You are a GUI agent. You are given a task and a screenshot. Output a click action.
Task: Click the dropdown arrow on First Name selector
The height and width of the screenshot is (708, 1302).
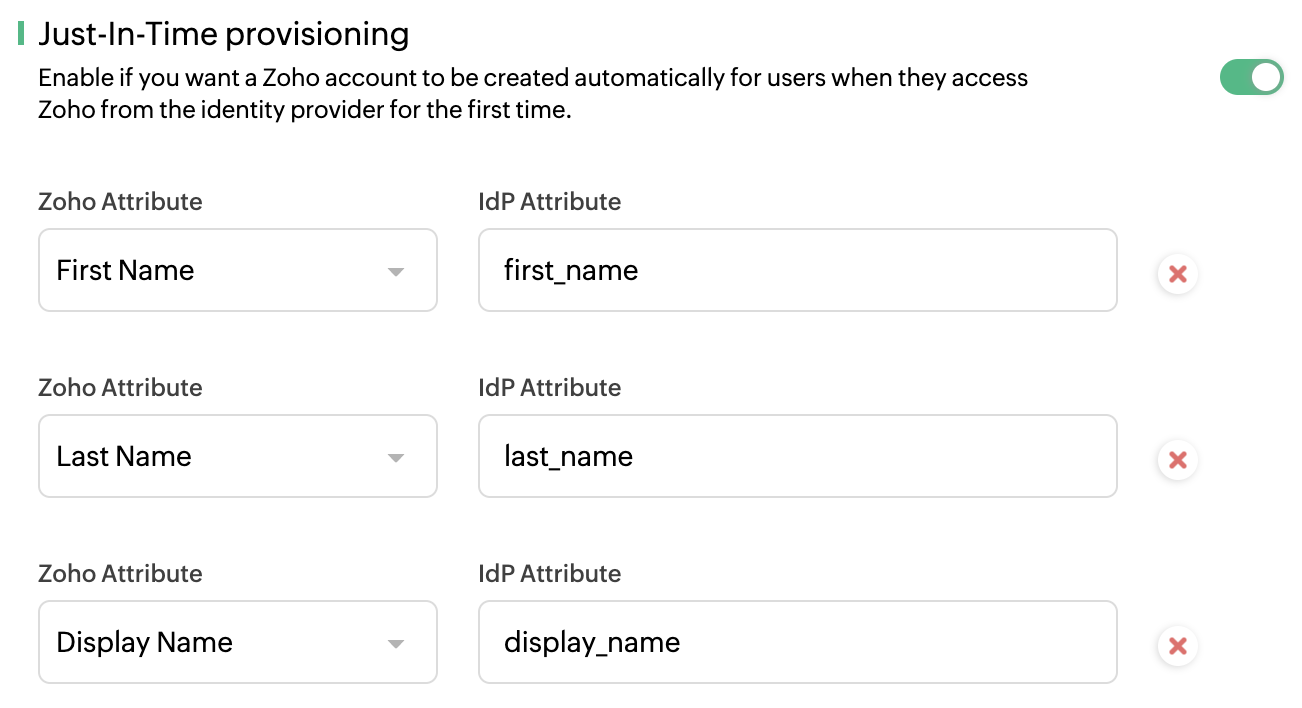pos(397,270)
